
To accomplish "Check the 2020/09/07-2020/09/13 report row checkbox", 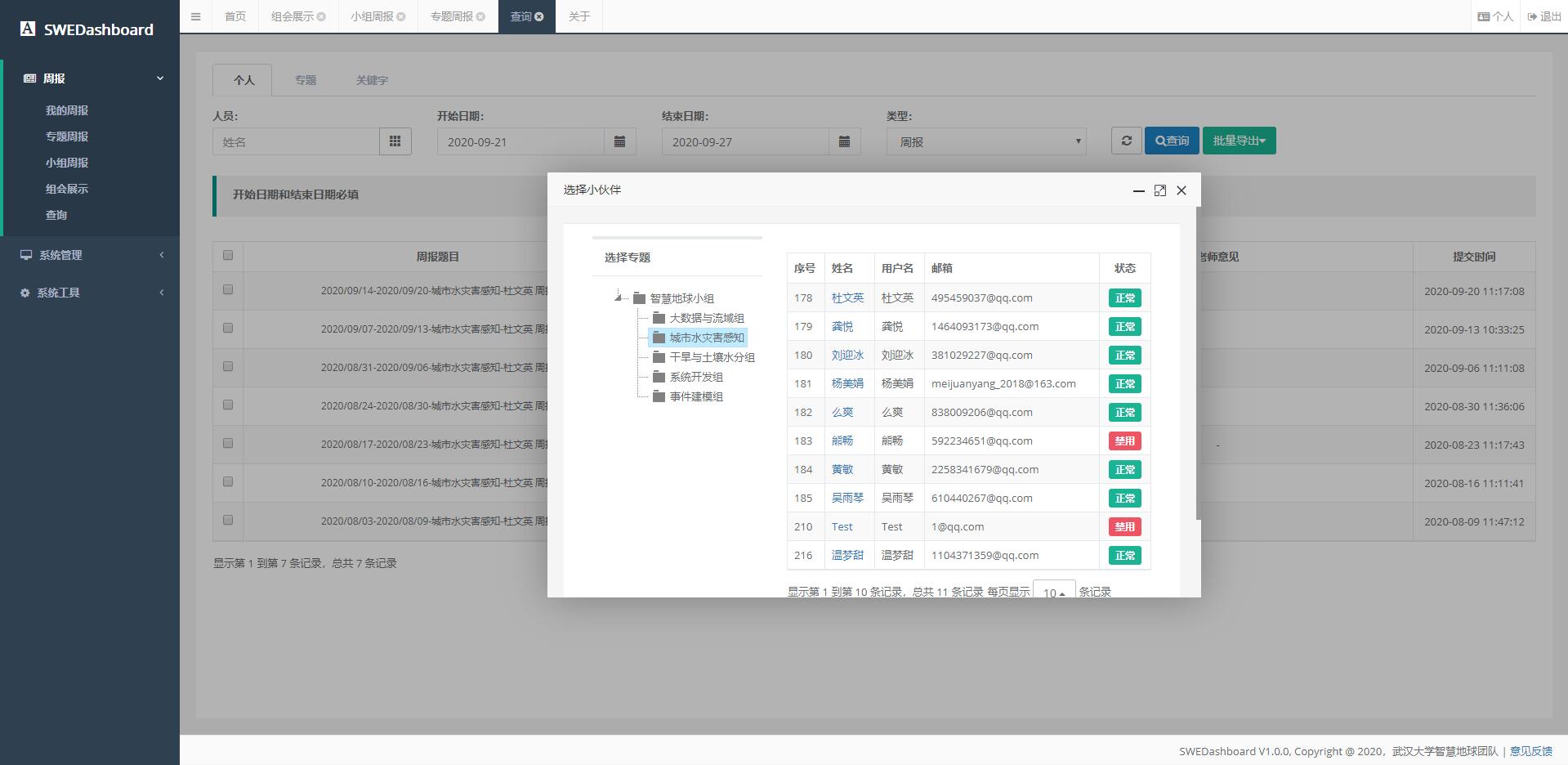I will pos(228,328).
